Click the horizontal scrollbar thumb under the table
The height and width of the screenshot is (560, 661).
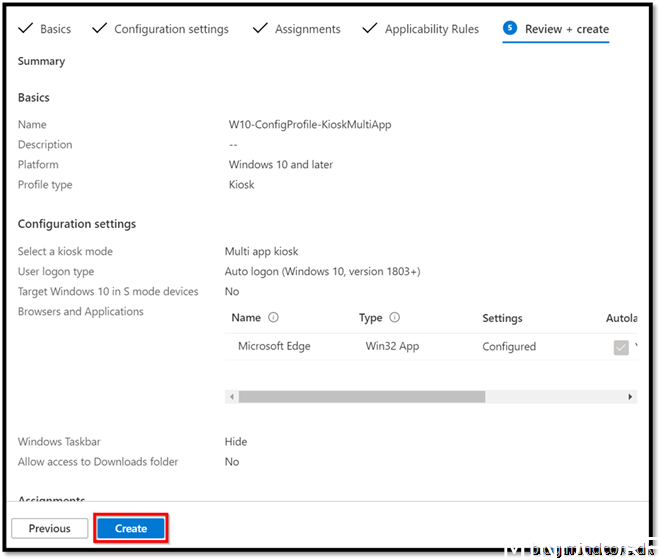tap(361, 397)
